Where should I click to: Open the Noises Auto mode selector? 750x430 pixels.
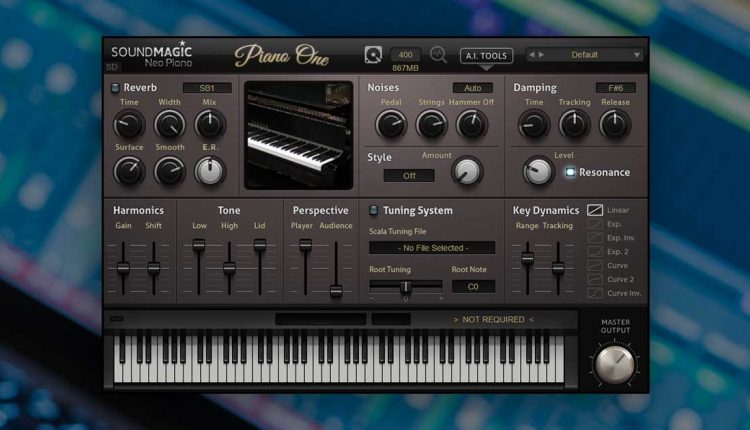pos(473,88)
